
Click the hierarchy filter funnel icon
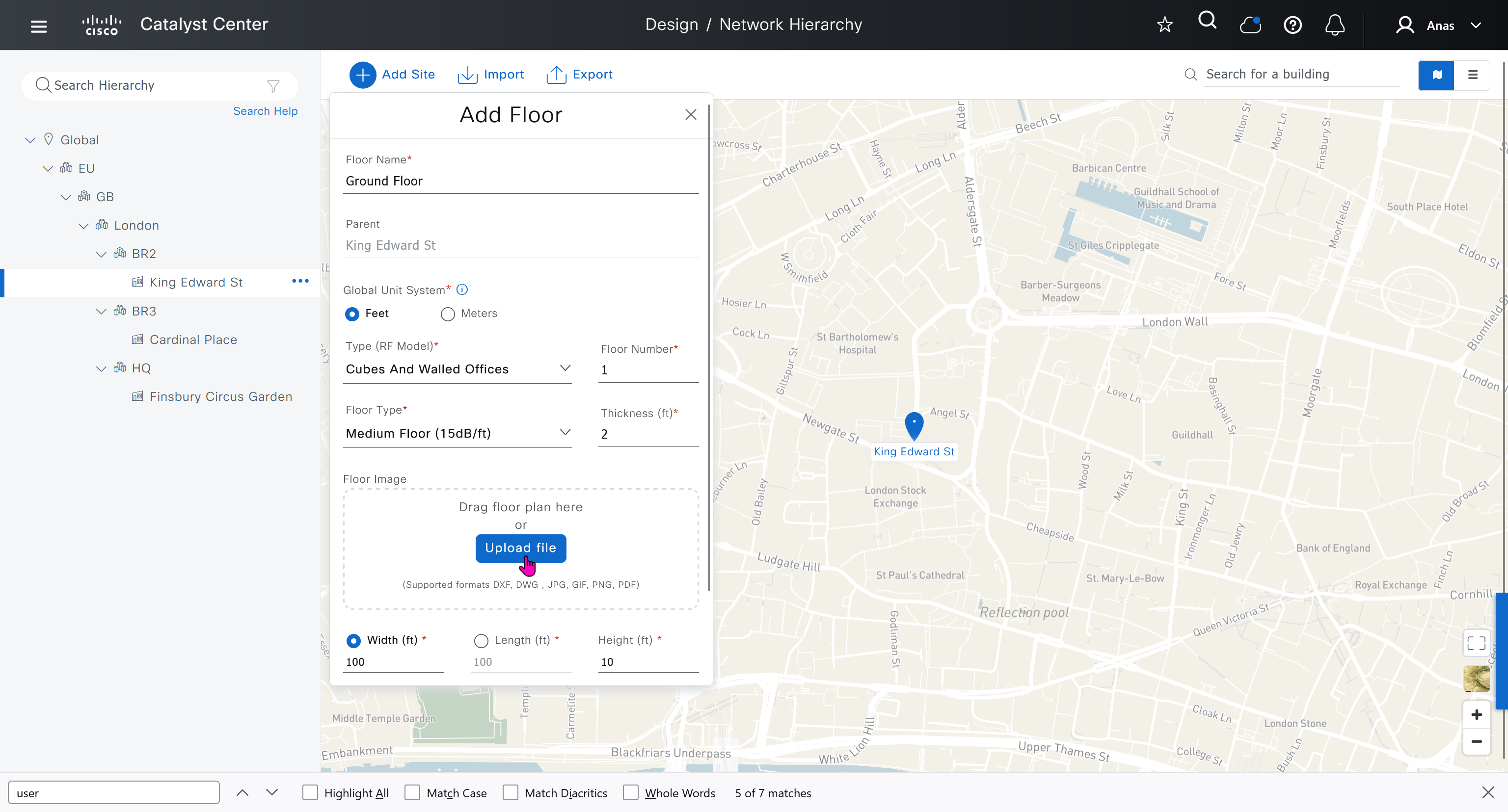(273, 86)
